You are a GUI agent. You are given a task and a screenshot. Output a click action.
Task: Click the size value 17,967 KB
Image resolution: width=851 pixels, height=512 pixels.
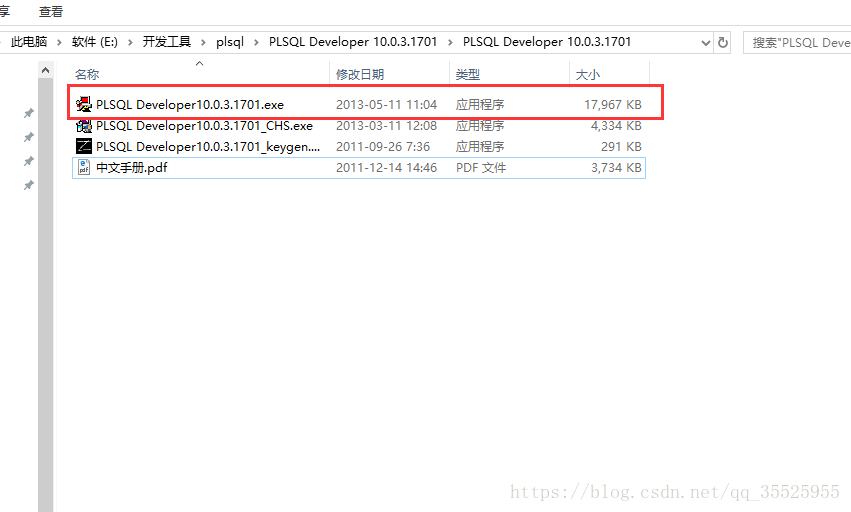point(613,105)
